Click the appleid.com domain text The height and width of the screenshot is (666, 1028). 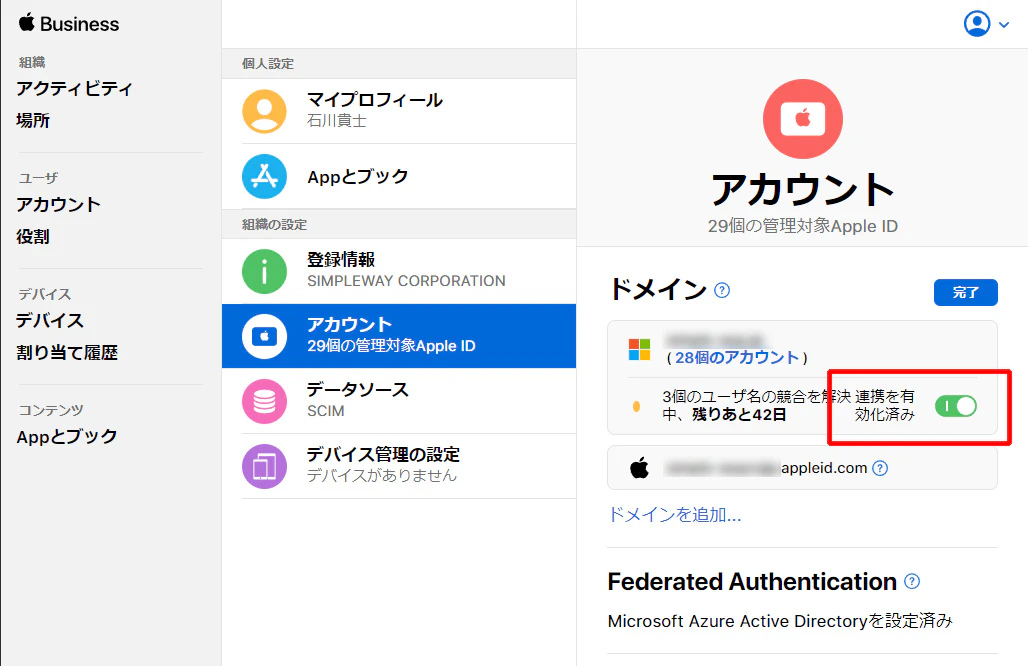[824, 468]
